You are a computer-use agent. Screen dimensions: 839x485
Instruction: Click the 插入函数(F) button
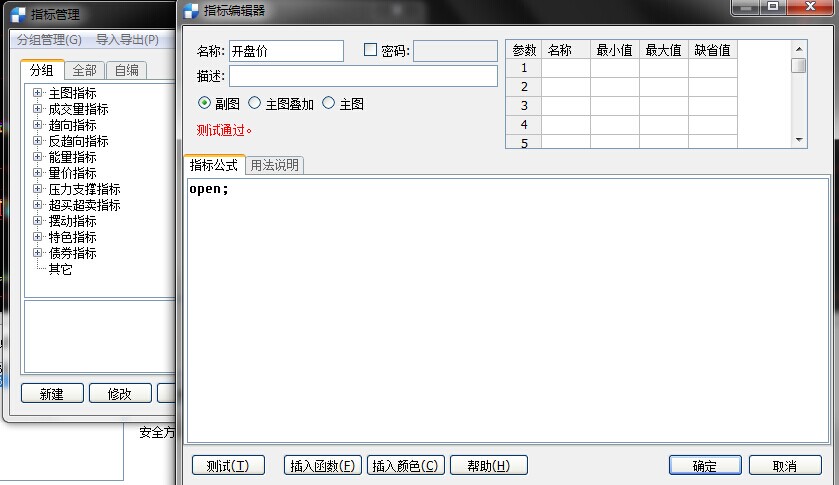tap(323, 465)
